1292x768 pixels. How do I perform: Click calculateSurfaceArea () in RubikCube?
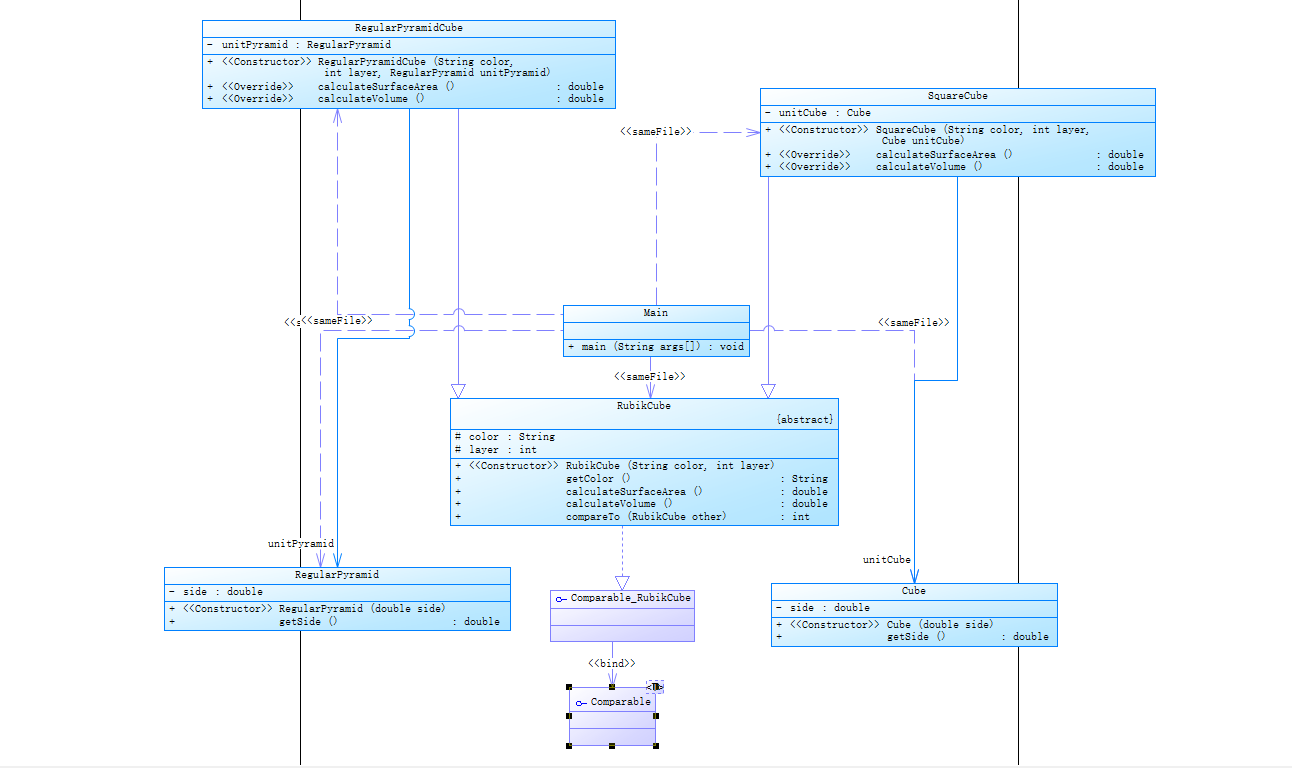pos(641,492)
